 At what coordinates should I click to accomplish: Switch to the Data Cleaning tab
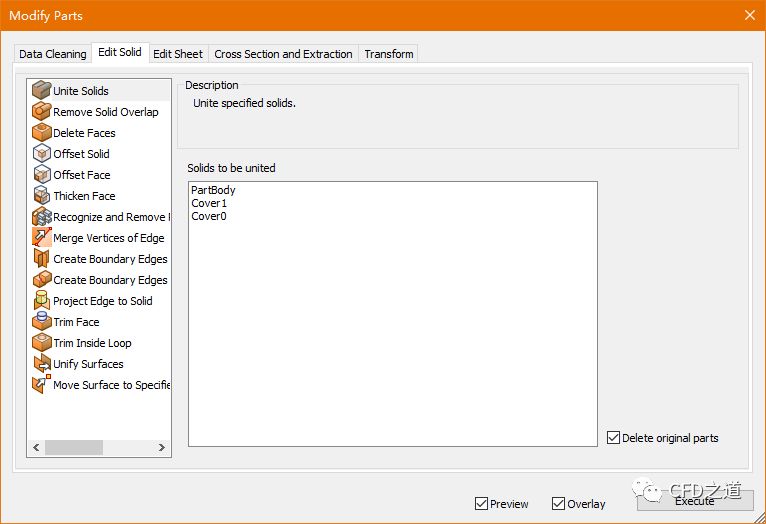point(53,54)
